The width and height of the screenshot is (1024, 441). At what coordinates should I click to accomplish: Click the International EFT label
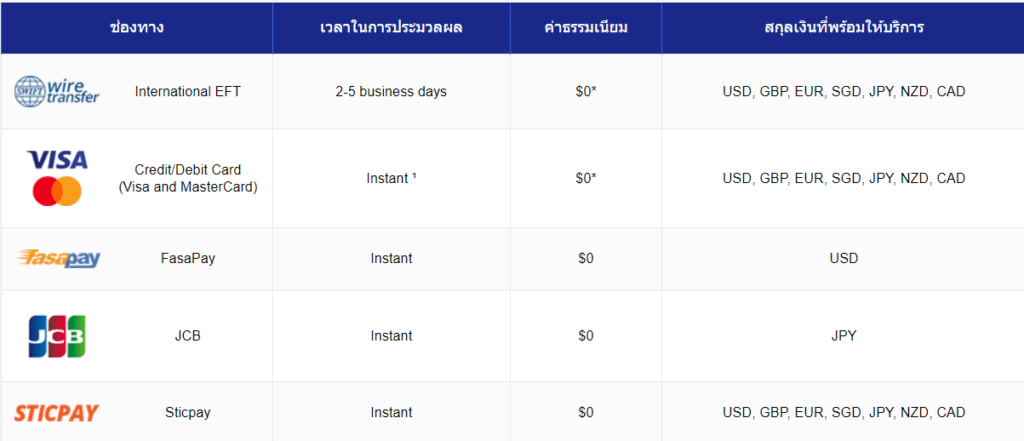point(188,91)
